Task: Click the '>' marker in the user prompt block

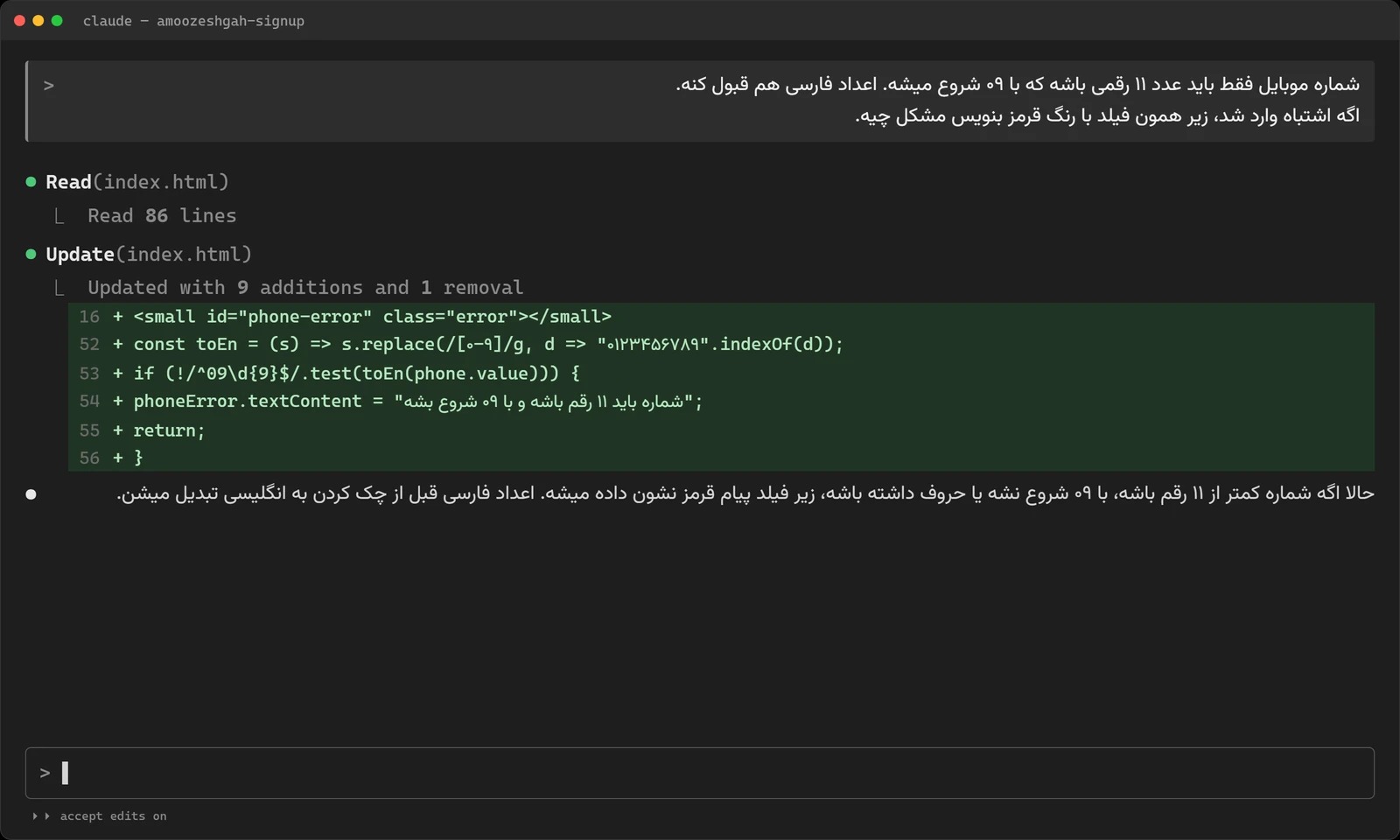Action: [49, 86]
